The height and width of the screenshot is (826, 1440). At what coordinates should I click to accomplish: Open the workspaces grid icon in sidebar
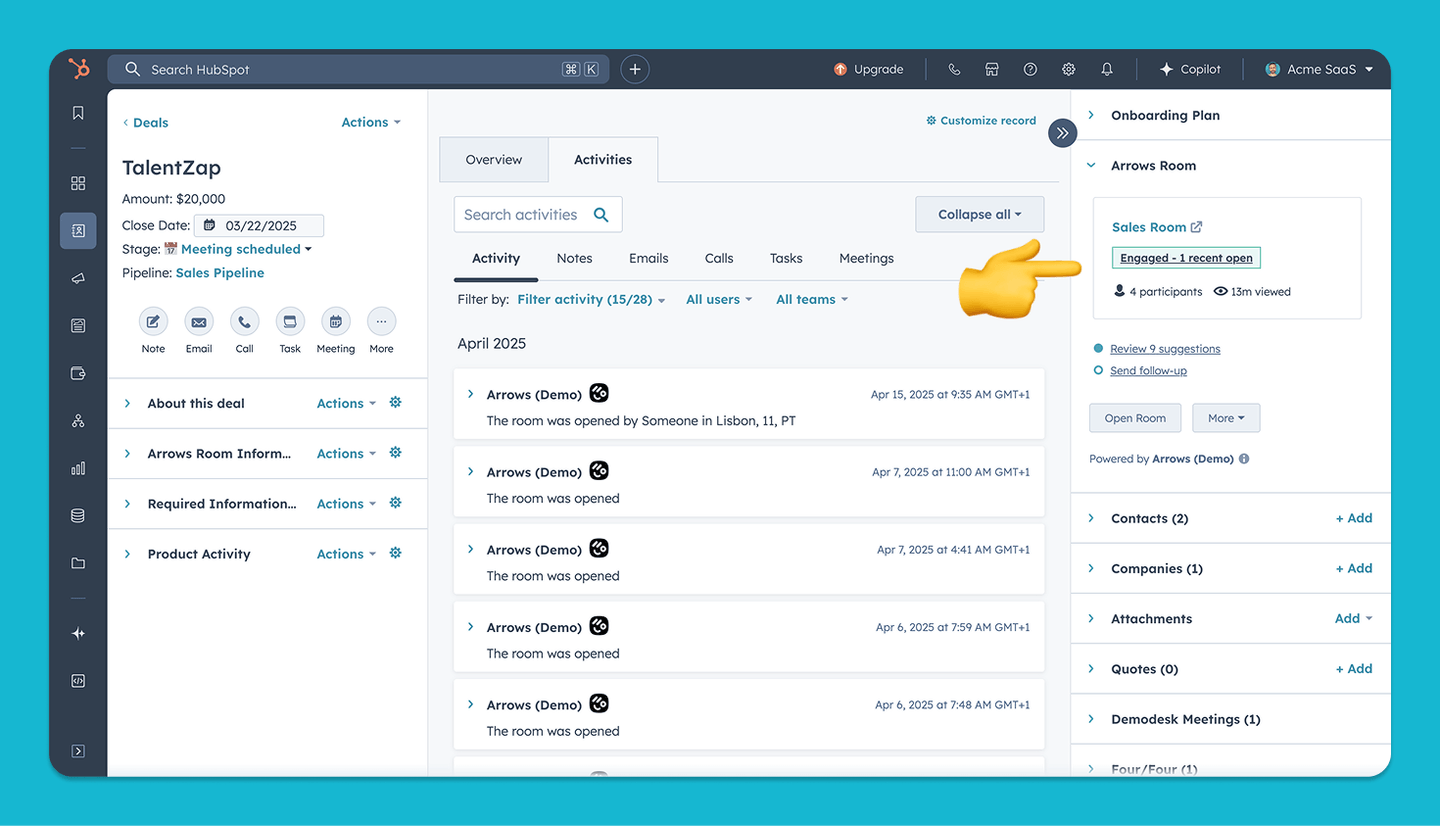[x=78, y=183]
